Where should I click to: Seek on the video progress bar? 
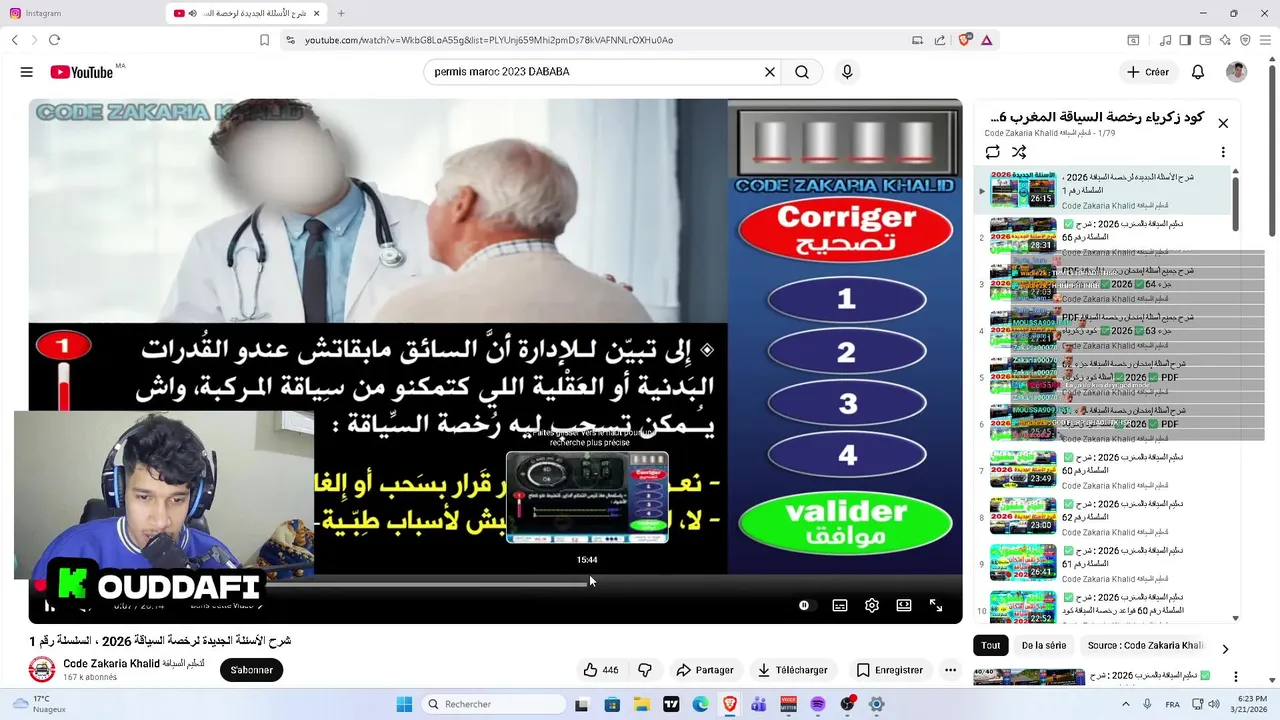495,584
